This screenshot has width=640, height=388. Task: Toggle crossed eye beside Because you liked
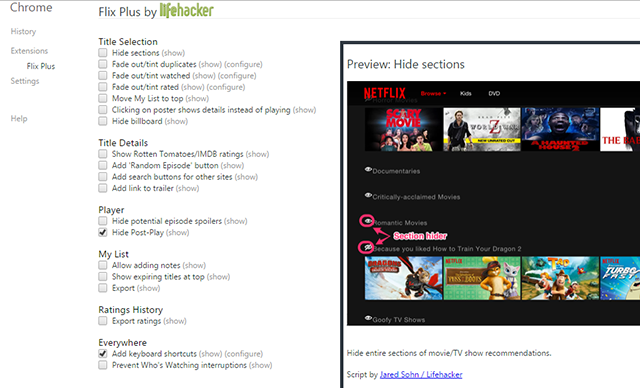click(x=367, y=247)
